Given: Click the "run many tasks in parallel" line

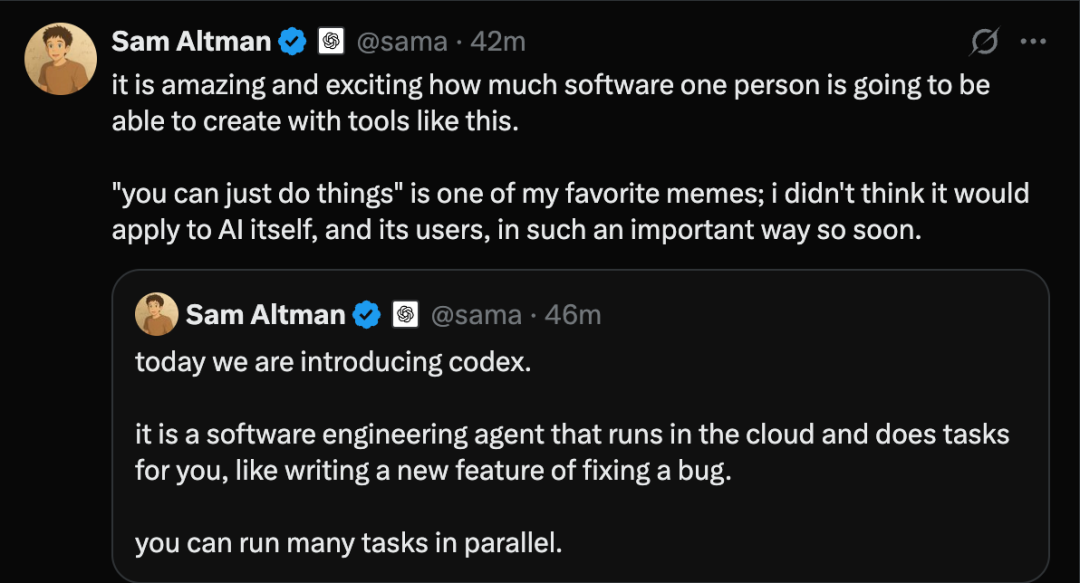Looking at the screenshot, I should 349,544.
